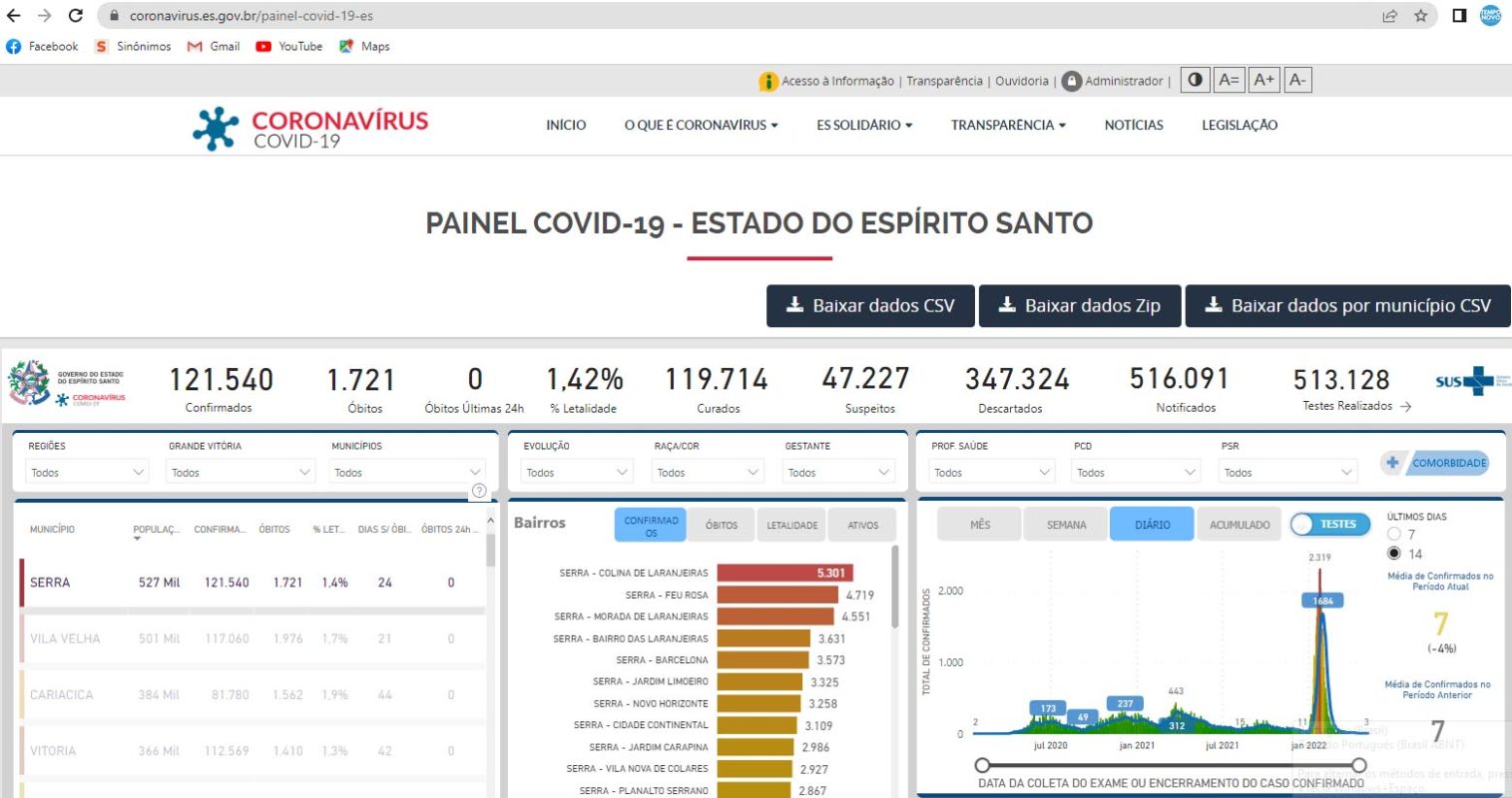
Task: Click the left handle of the date slider
Action: click(983, 765)
